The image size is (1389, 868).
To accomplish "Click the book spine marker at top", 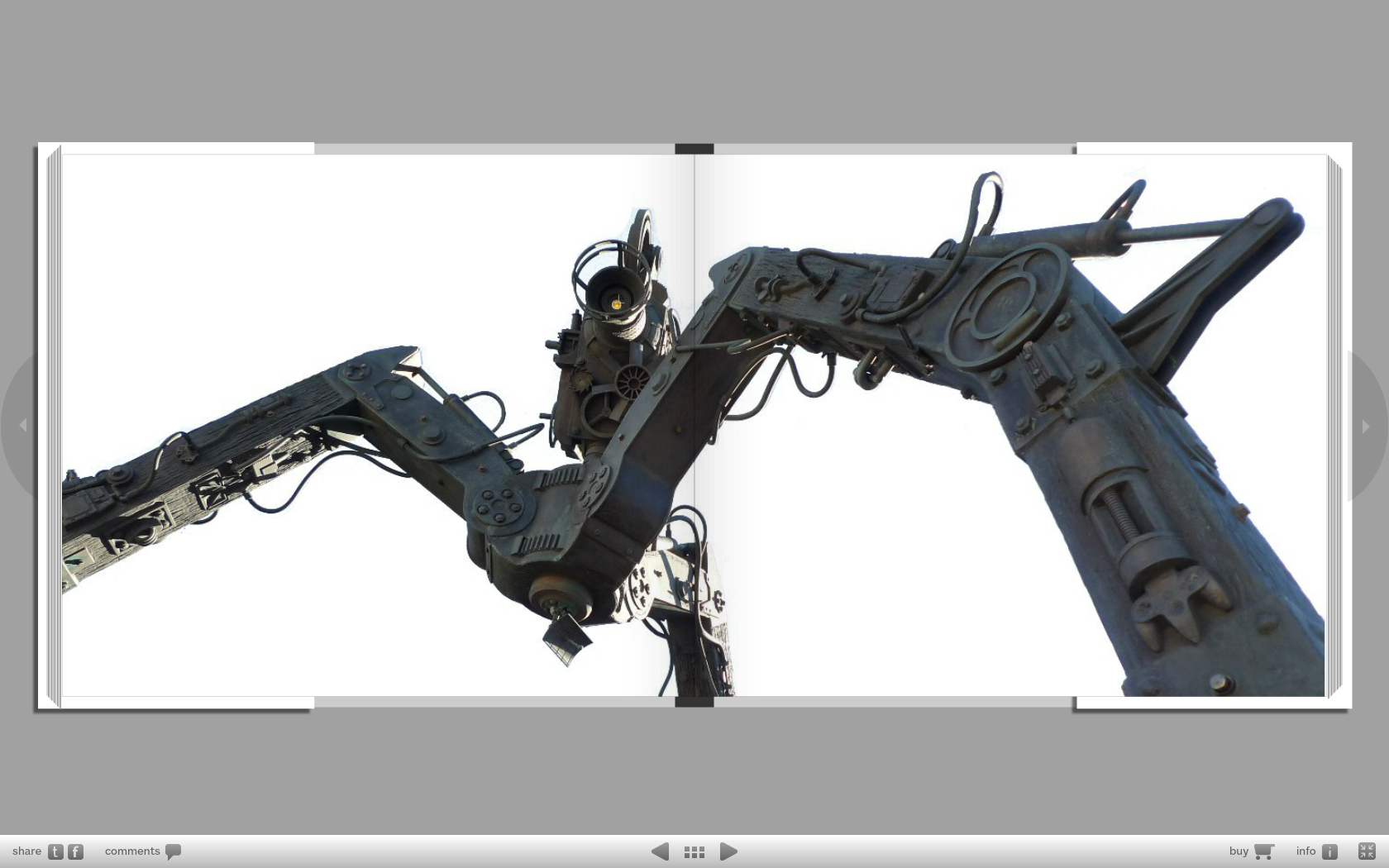I will [694, 149].
